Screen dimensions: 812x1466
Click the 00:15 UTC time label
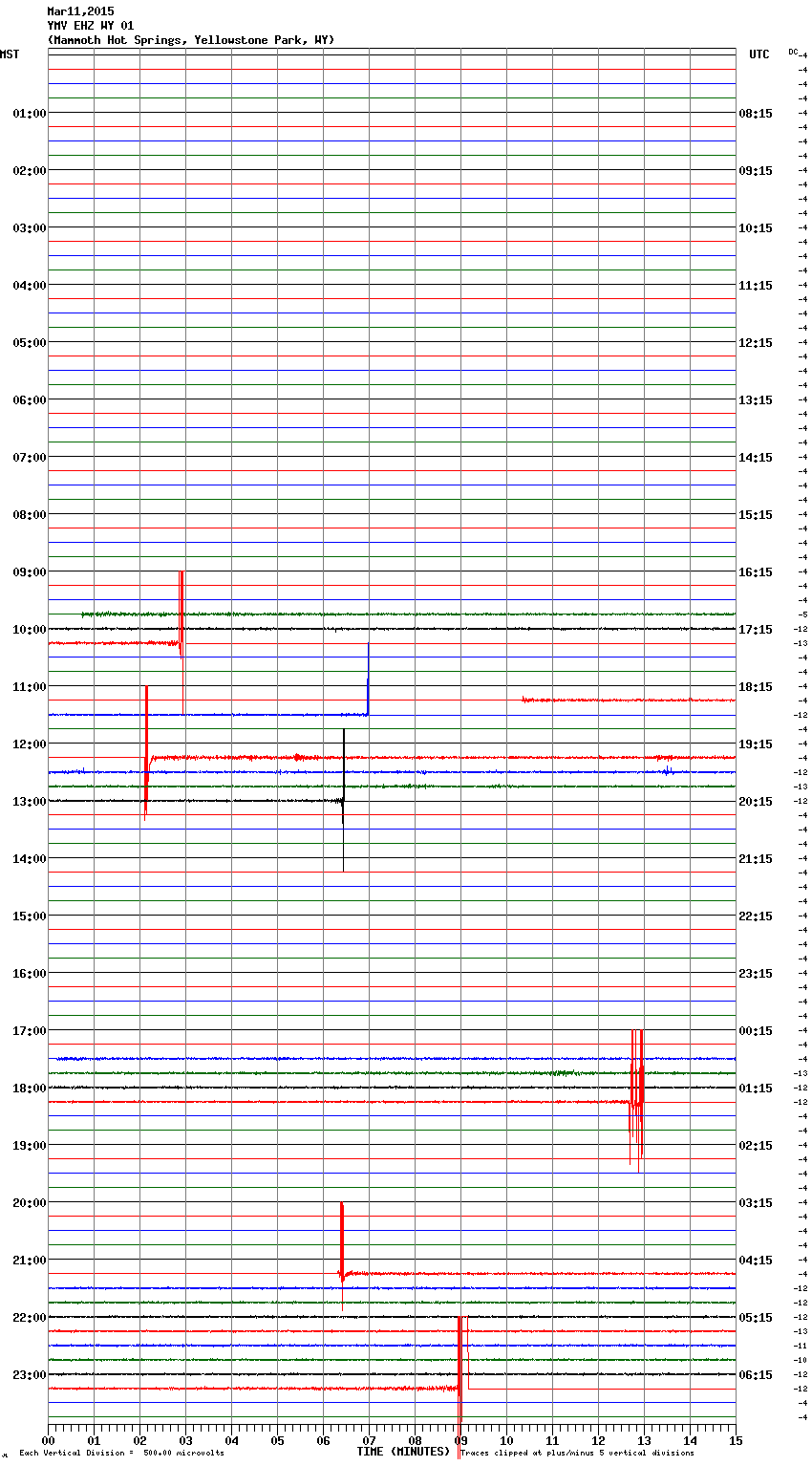tap(756, 1031)
